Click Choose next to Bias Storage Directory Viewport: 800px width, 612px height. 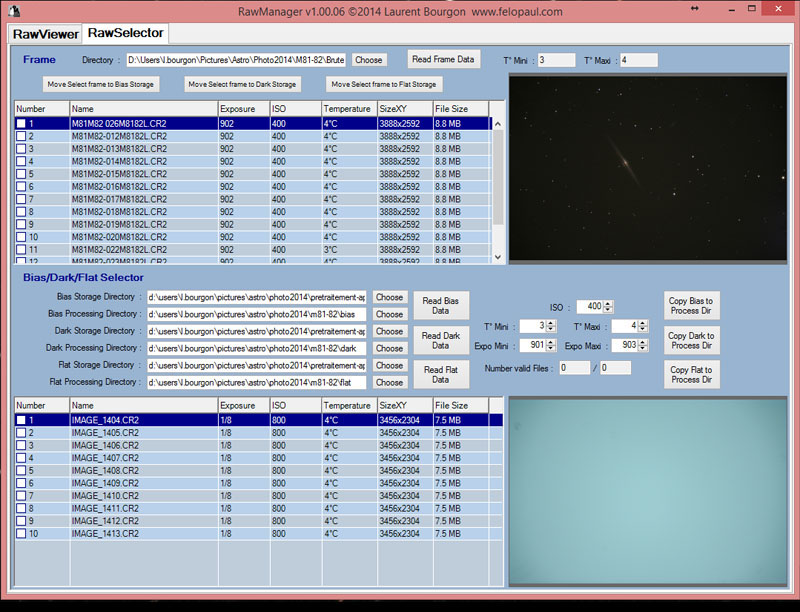pyautogui.click(x=389, y=297)
